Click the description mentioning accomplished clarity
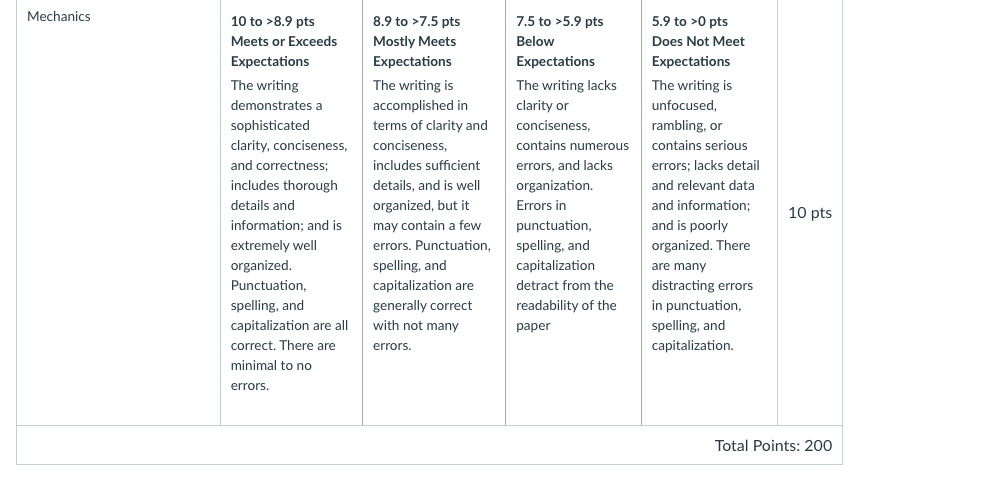The width and height of the screenshot is (991, 479). (x=432, y=215)
